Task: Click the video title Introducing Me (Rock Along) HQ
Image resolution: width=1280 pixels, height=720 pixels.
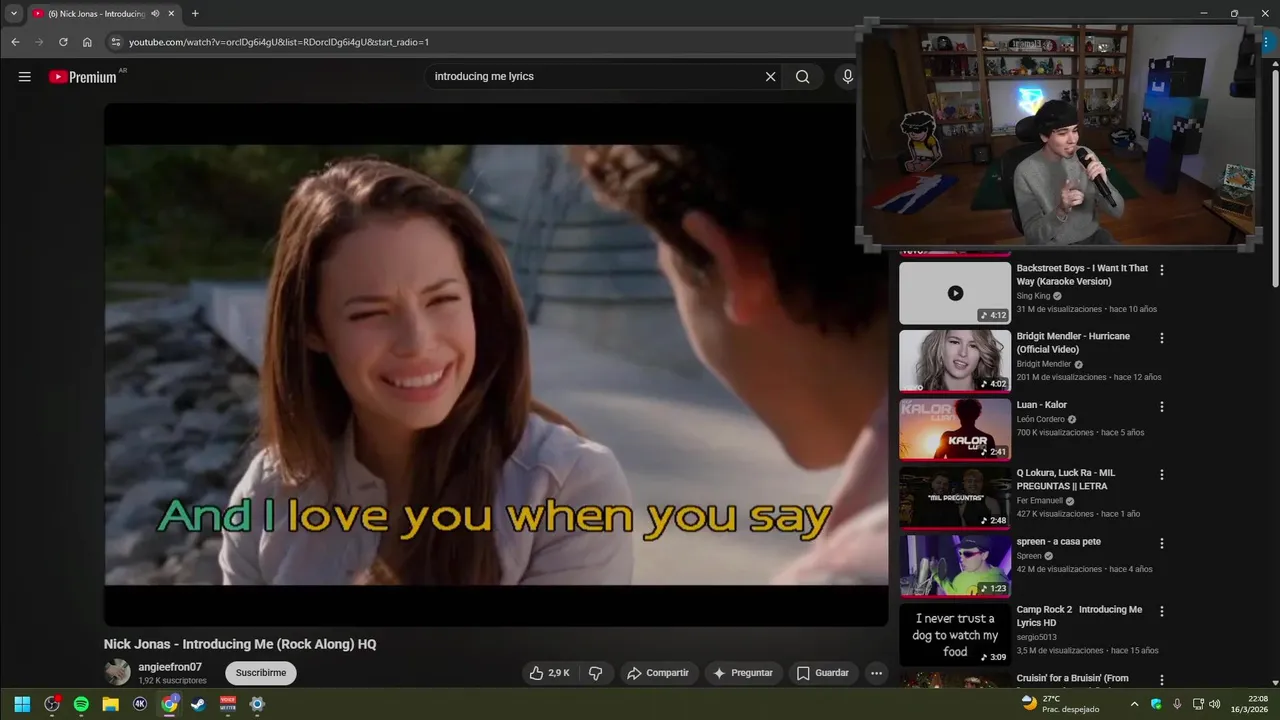Action: [240, 645]
